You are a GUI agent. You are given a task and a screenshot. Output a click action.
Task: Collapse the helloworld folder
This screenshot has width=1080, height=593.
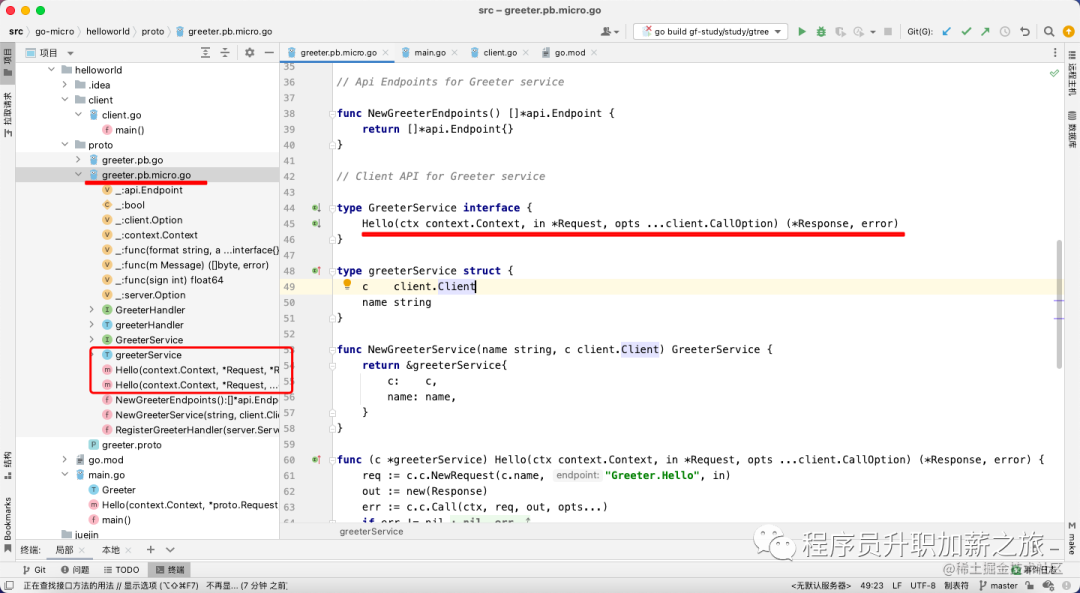pyautogui.click(x=52, y=70)
